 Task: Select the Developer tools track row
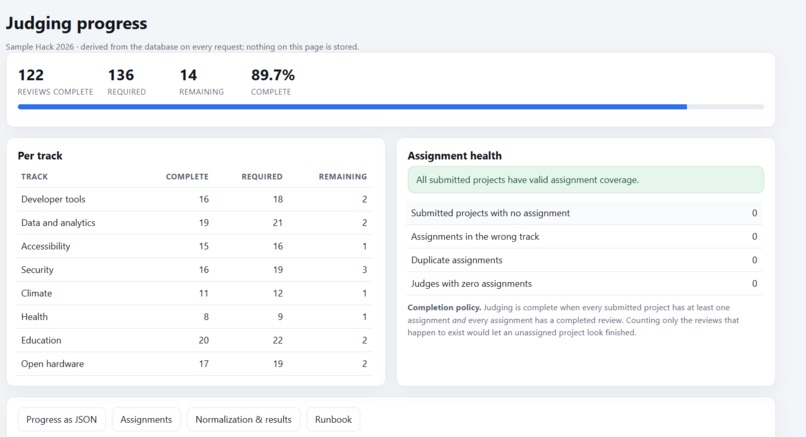pos(194,199)
